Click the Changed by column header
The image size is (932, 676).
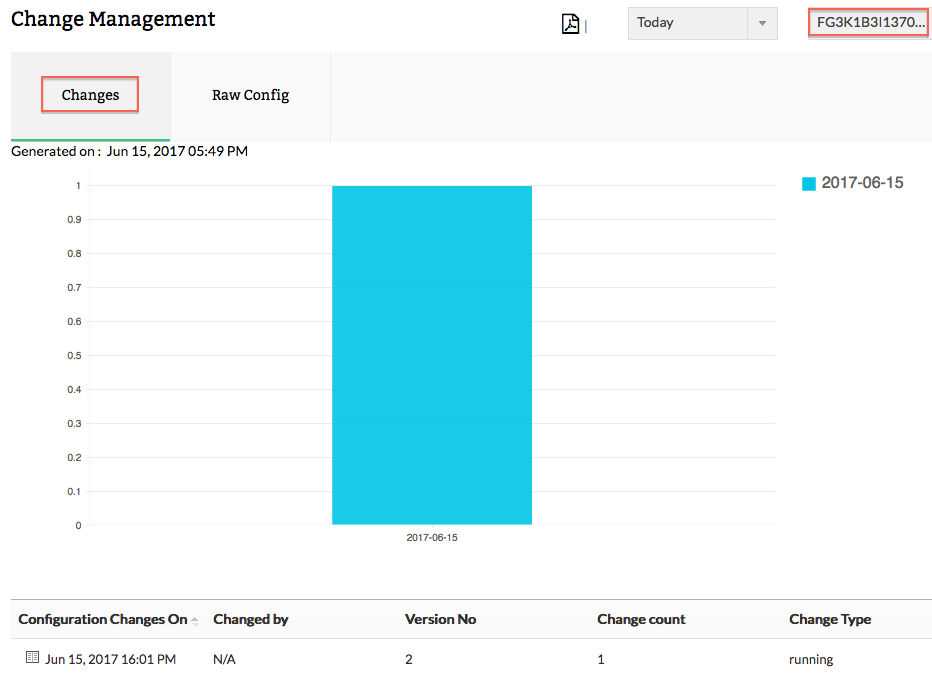click(250, 620)
